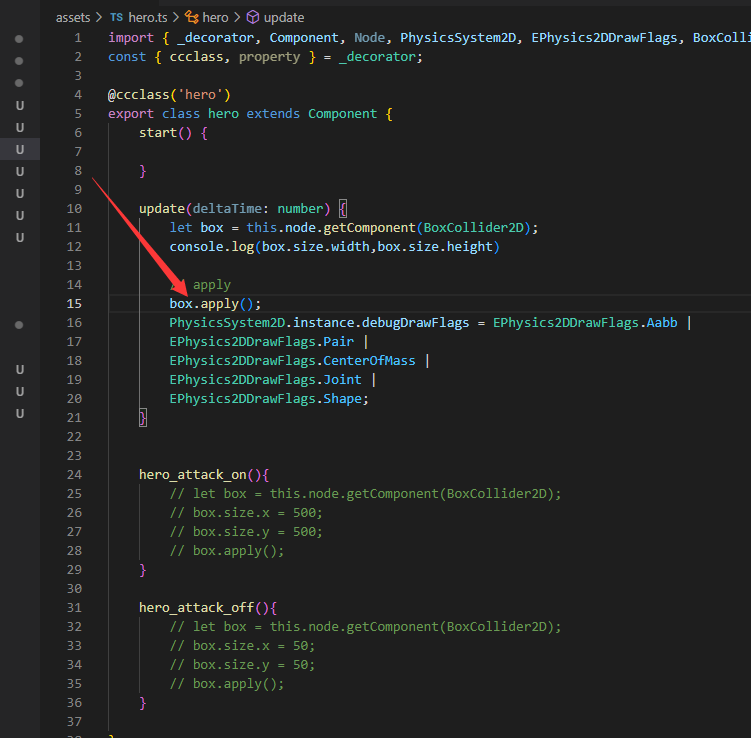Click the method cube icon before update
The height and width of the screenshot is (738, 751).
(x=253, y=18)
